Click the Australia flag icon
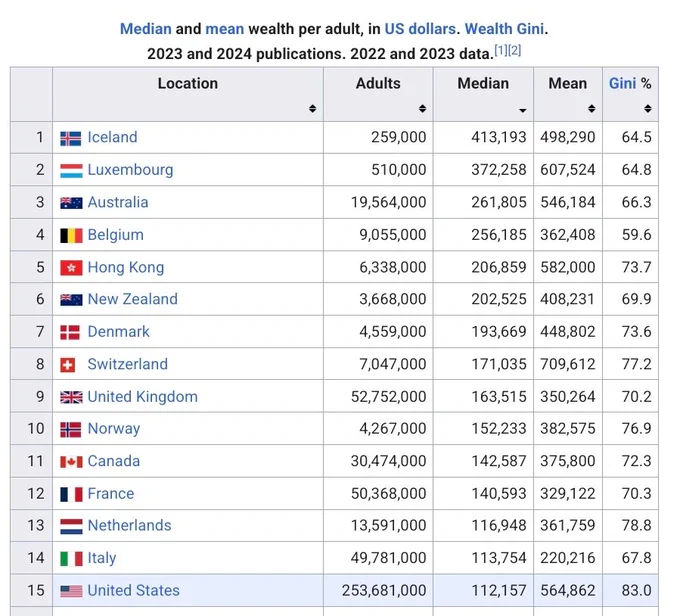 [x=71, y=203]
